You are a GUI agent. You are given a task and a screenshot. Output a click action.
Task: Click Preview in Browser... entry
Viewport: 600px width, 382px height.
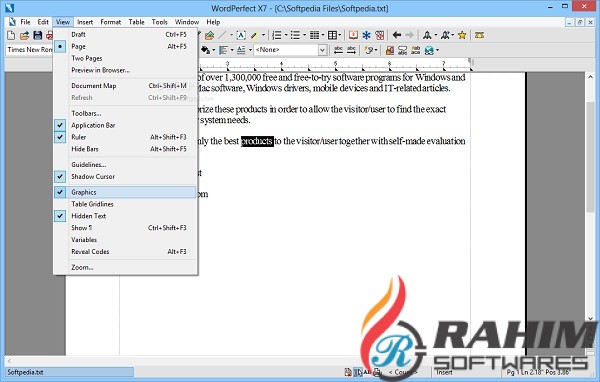(125, 70)
